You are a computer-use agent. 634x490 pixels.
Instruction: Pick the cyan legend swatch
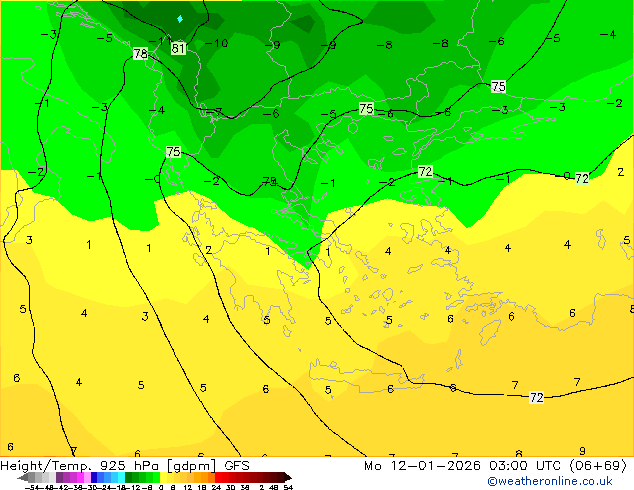pyautogui.click(x=121, y=477)
